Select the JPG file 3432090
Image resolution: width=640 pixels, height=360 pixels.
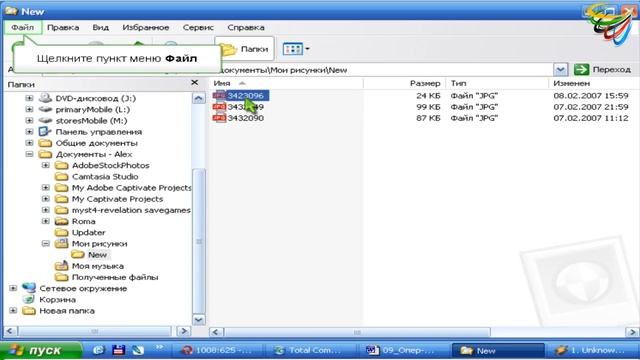[245, 118]
